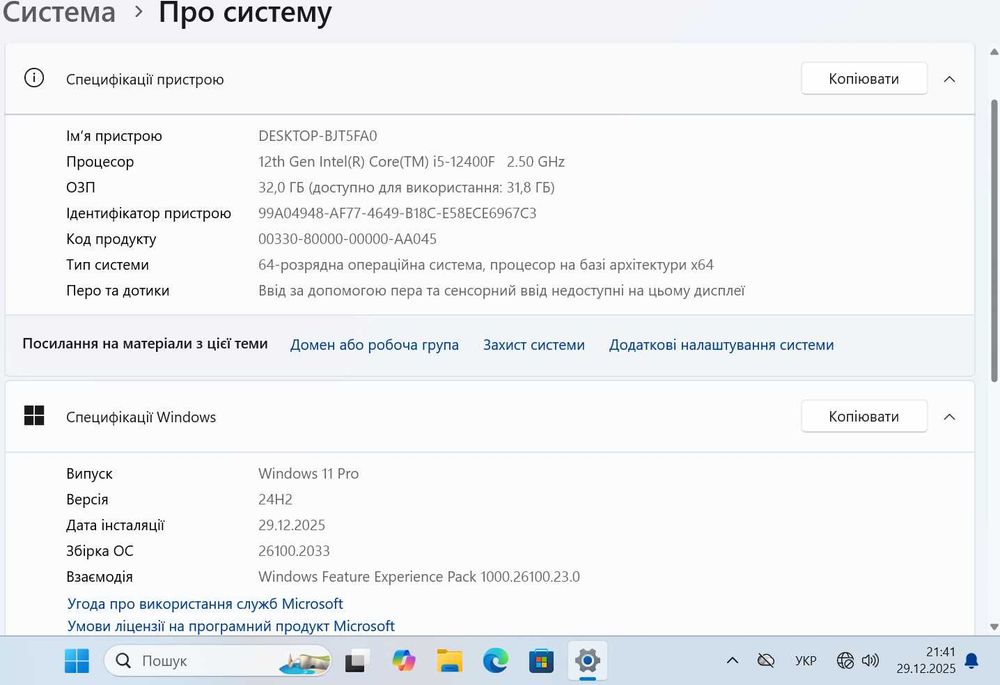Open notifications bell icon
The height and width of the screenshot is (685, 1000).
[x=971, y=661]
